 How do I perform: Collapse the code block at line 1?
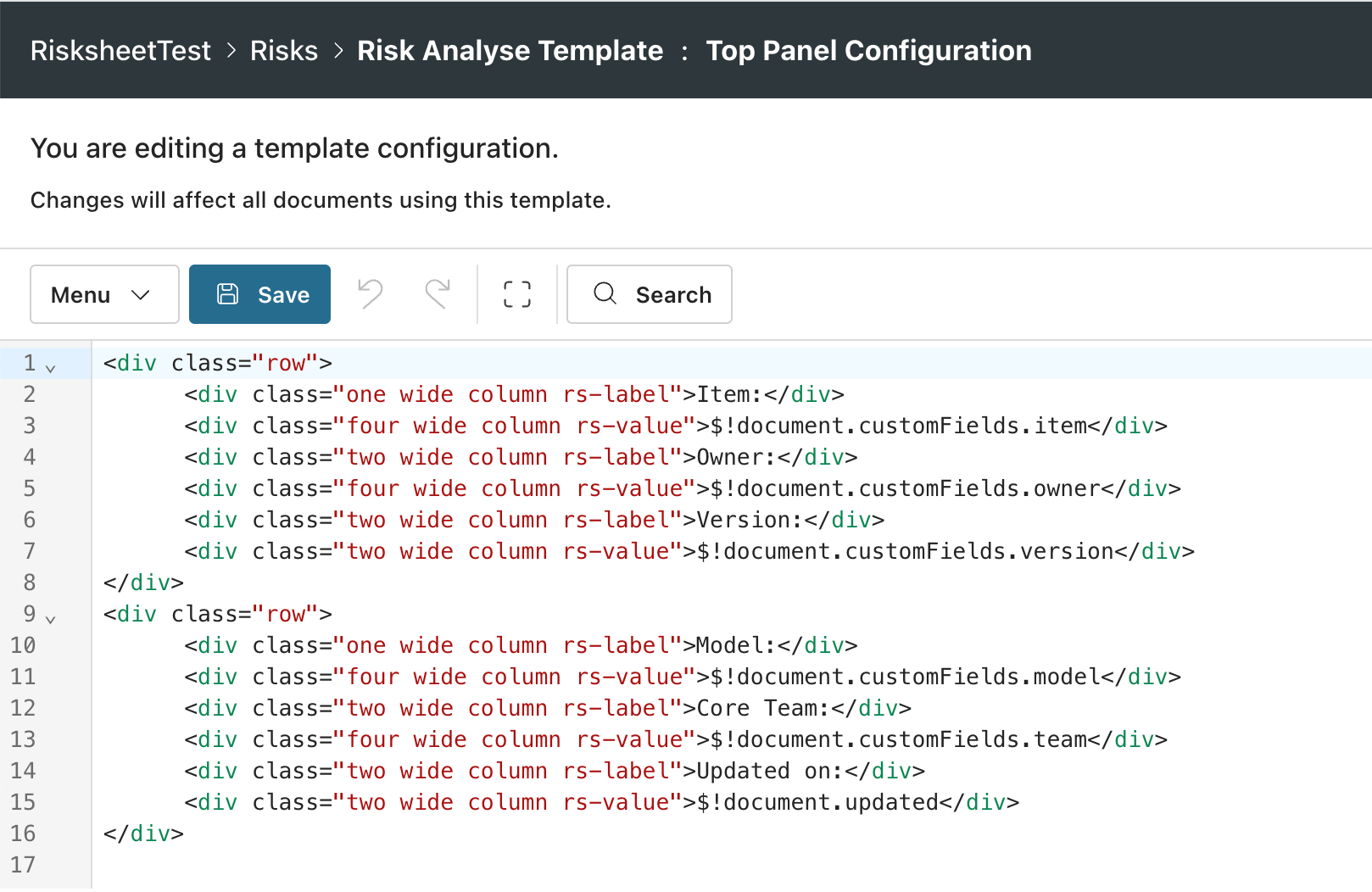(x=51, y=367)
